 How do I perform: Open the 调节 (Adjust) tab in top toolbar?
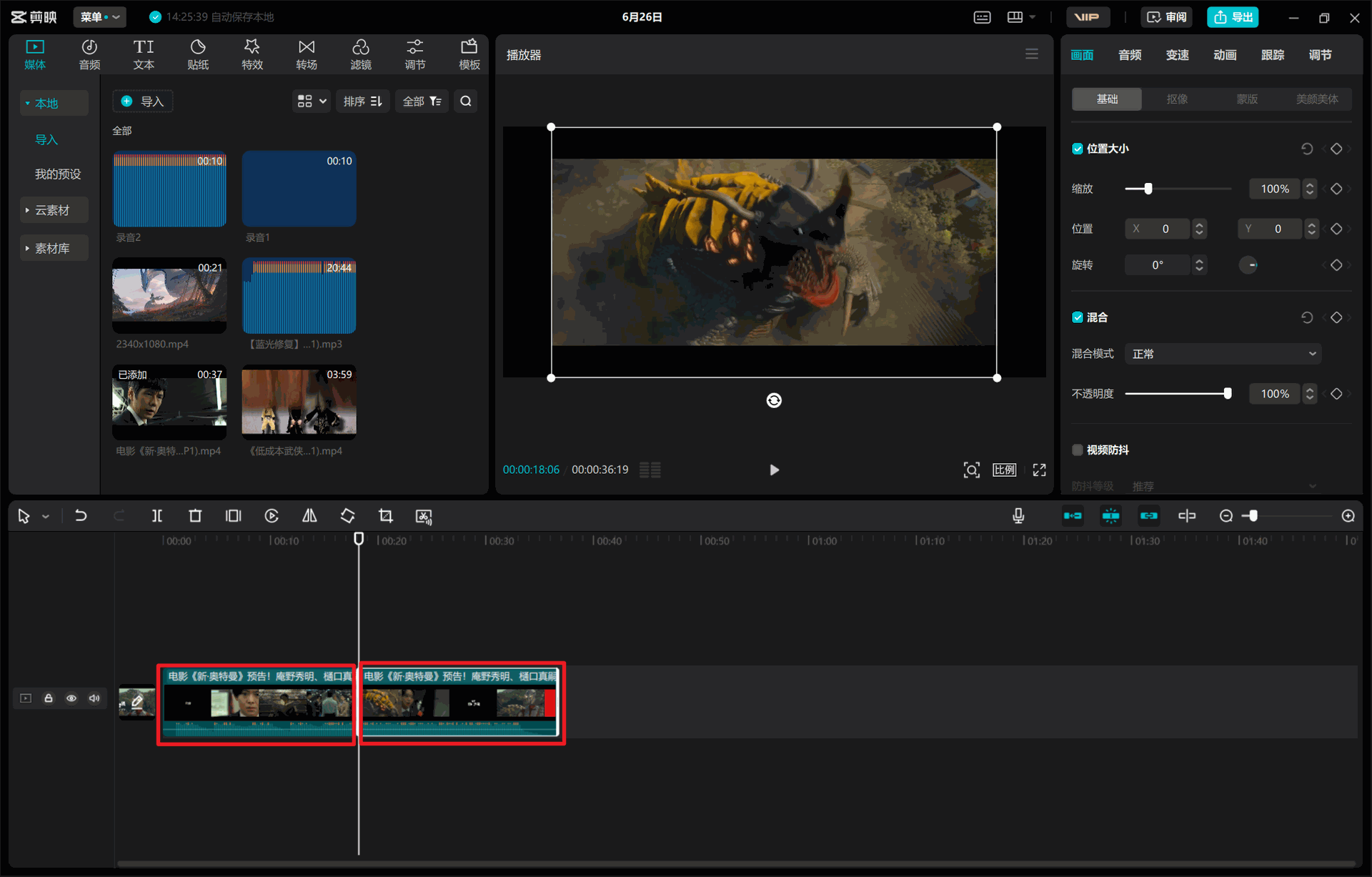coord(415,54)
